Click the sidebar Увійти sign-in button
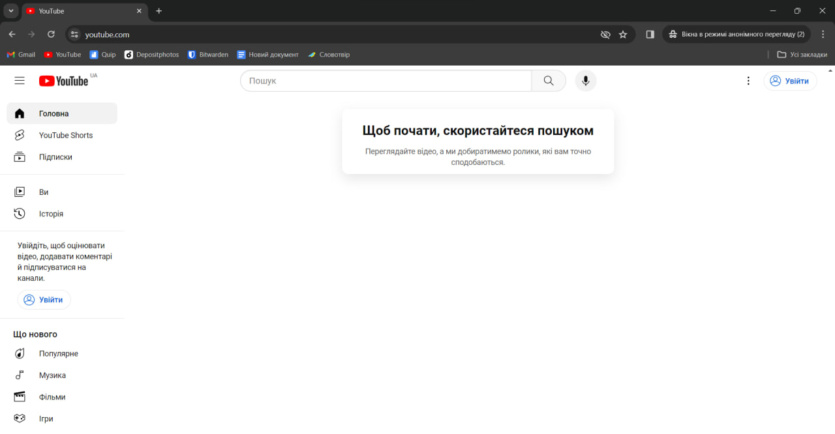 pos(44,300)
